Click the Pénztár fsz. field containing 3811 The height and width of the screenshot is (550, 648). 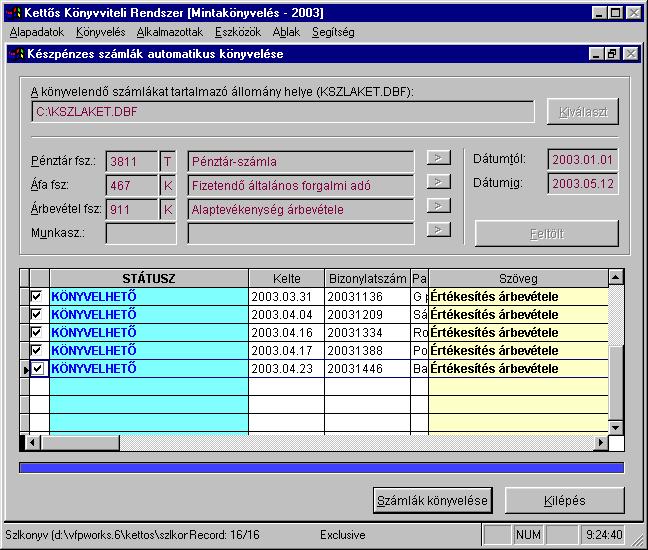pos(132,161)
